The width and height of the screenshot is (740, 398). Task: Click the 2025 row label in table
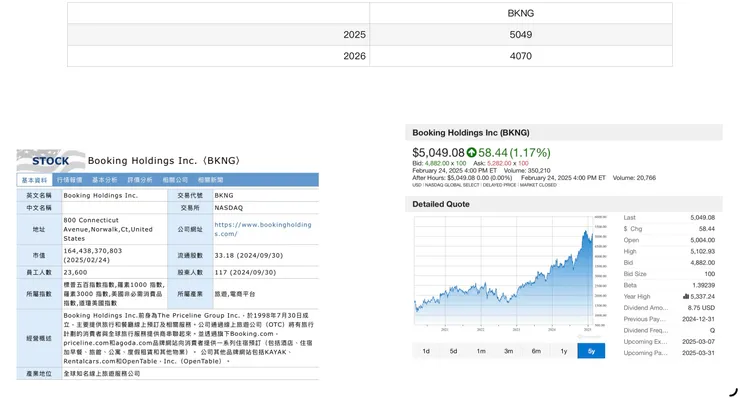pyautogui.click(x=354, y=34)
